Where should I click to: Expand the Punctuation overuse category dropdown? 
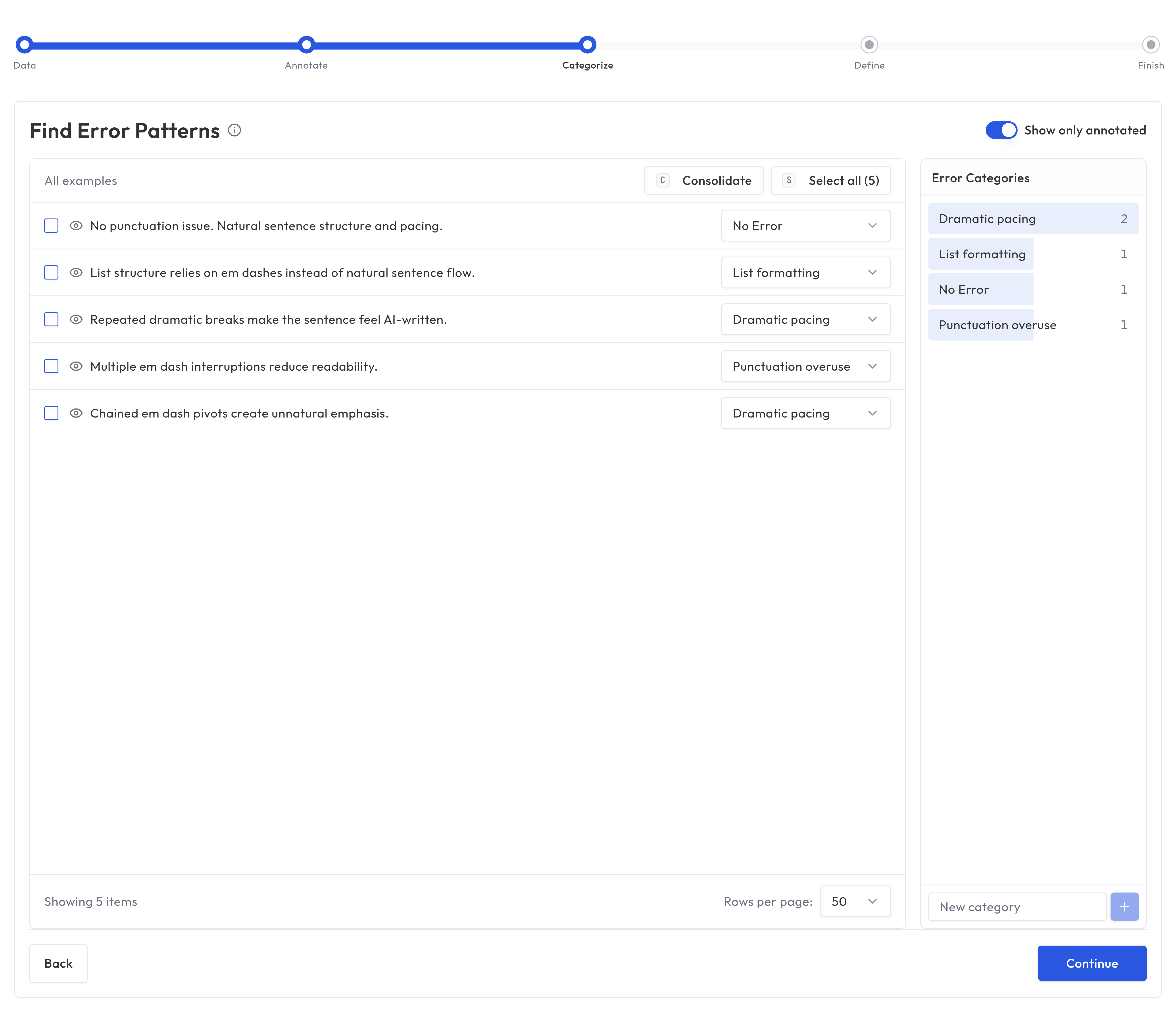click(806, 366)
